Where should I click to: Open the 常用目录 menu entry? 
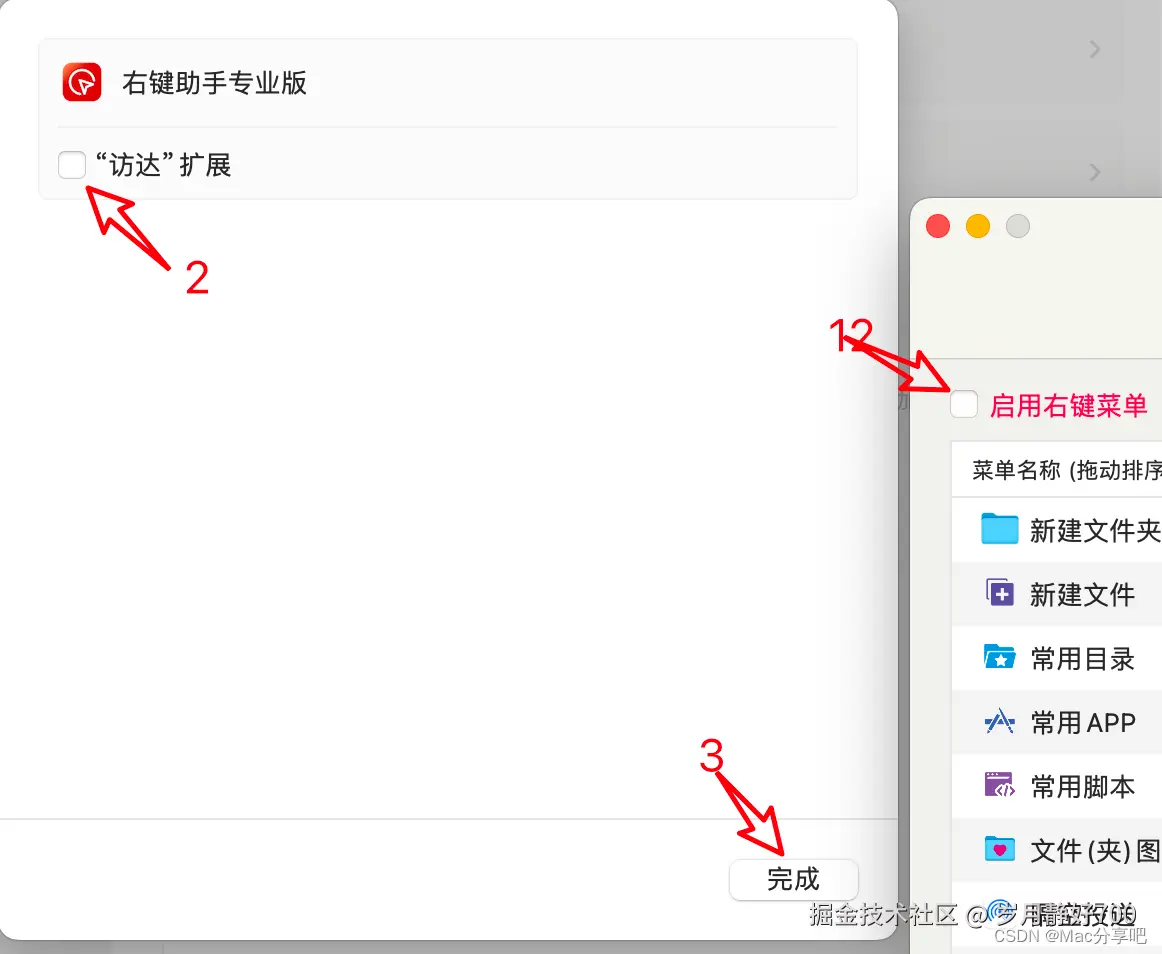point(1080,658)
